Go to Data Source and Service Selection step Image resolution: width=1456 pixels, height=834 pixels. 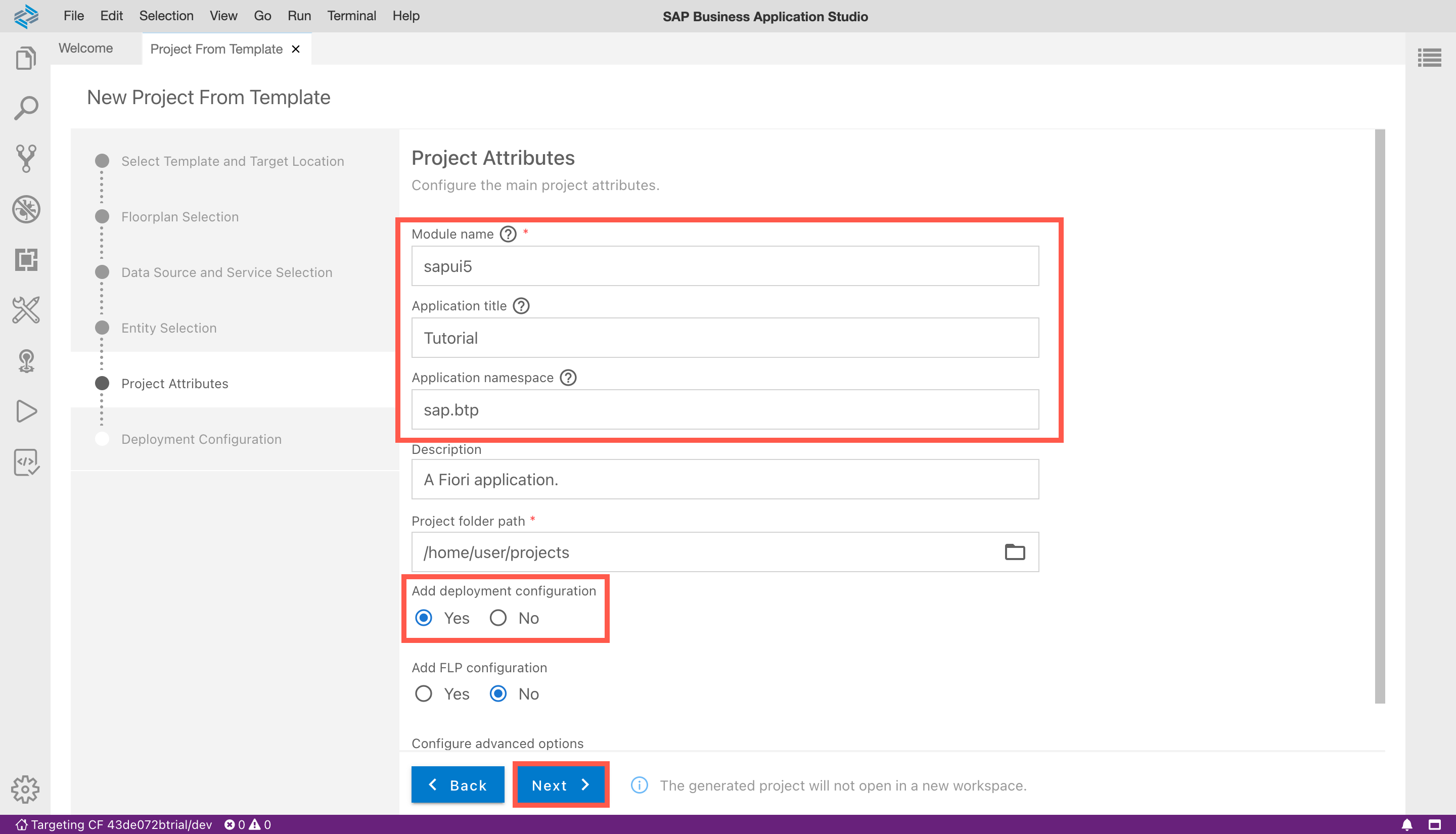coord(227,272)
